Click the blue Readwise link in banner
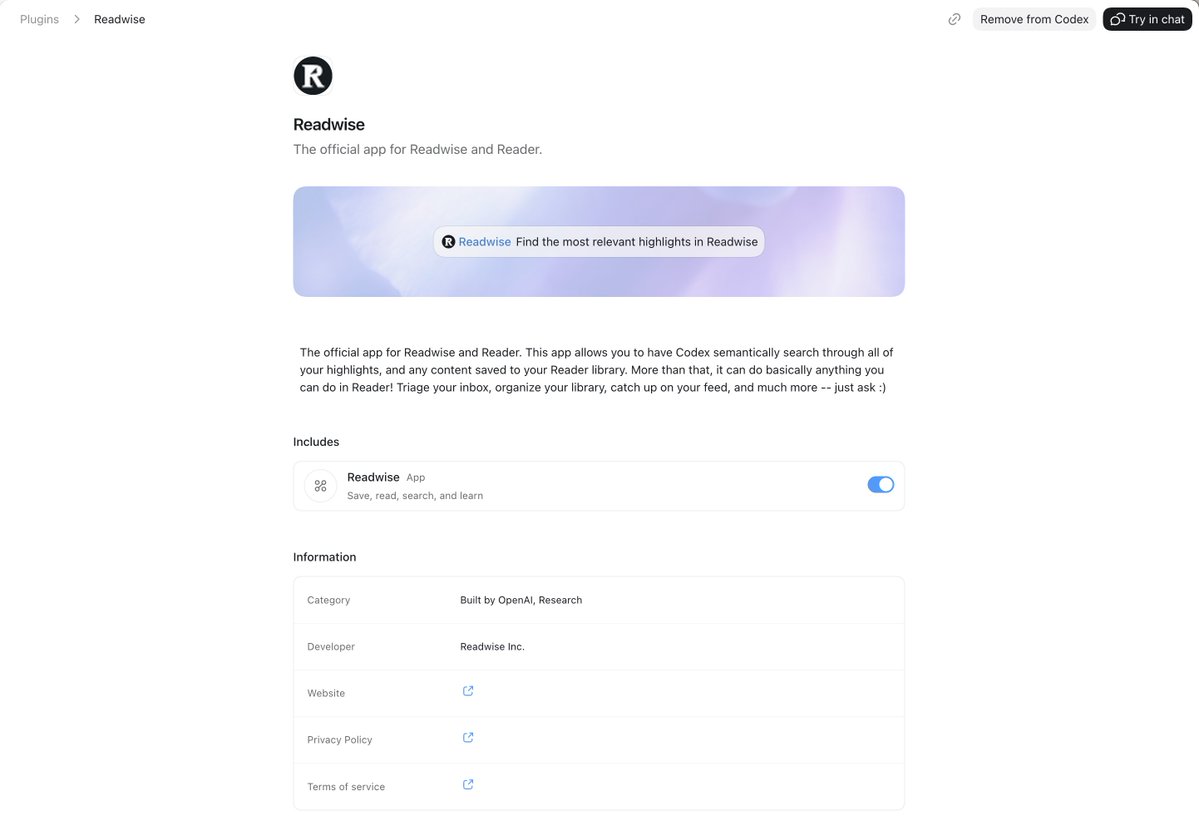The image size is (1199, 816). click(x=485, y=242)
